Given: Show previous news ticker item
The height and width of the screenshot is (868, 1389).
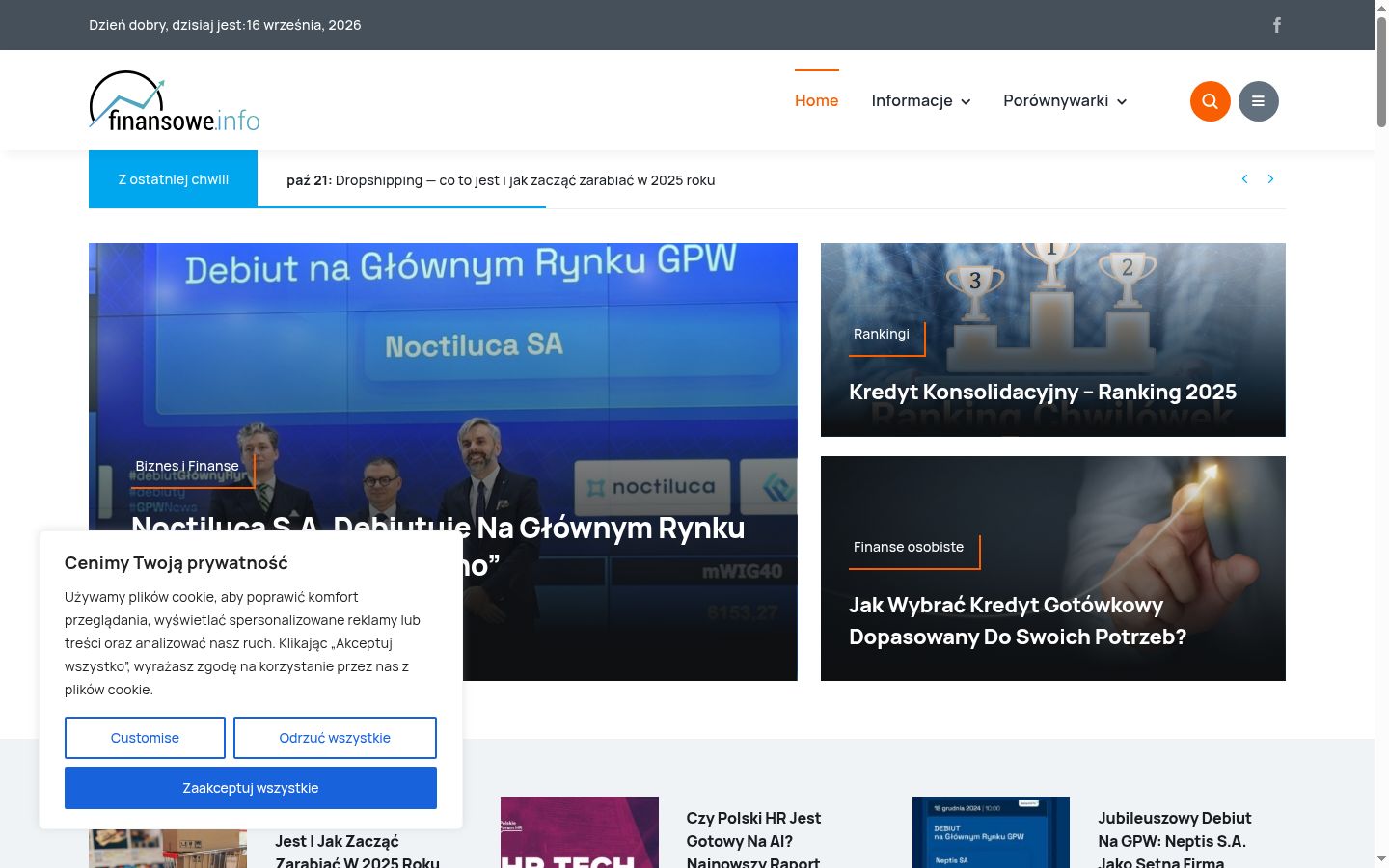Looking at the screenshot, I should (1244, 179).
